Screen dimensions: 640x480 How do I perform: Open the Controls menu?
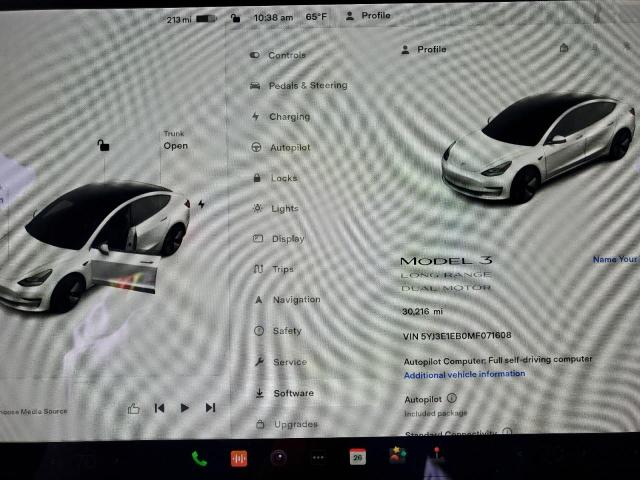coord(278,55)
